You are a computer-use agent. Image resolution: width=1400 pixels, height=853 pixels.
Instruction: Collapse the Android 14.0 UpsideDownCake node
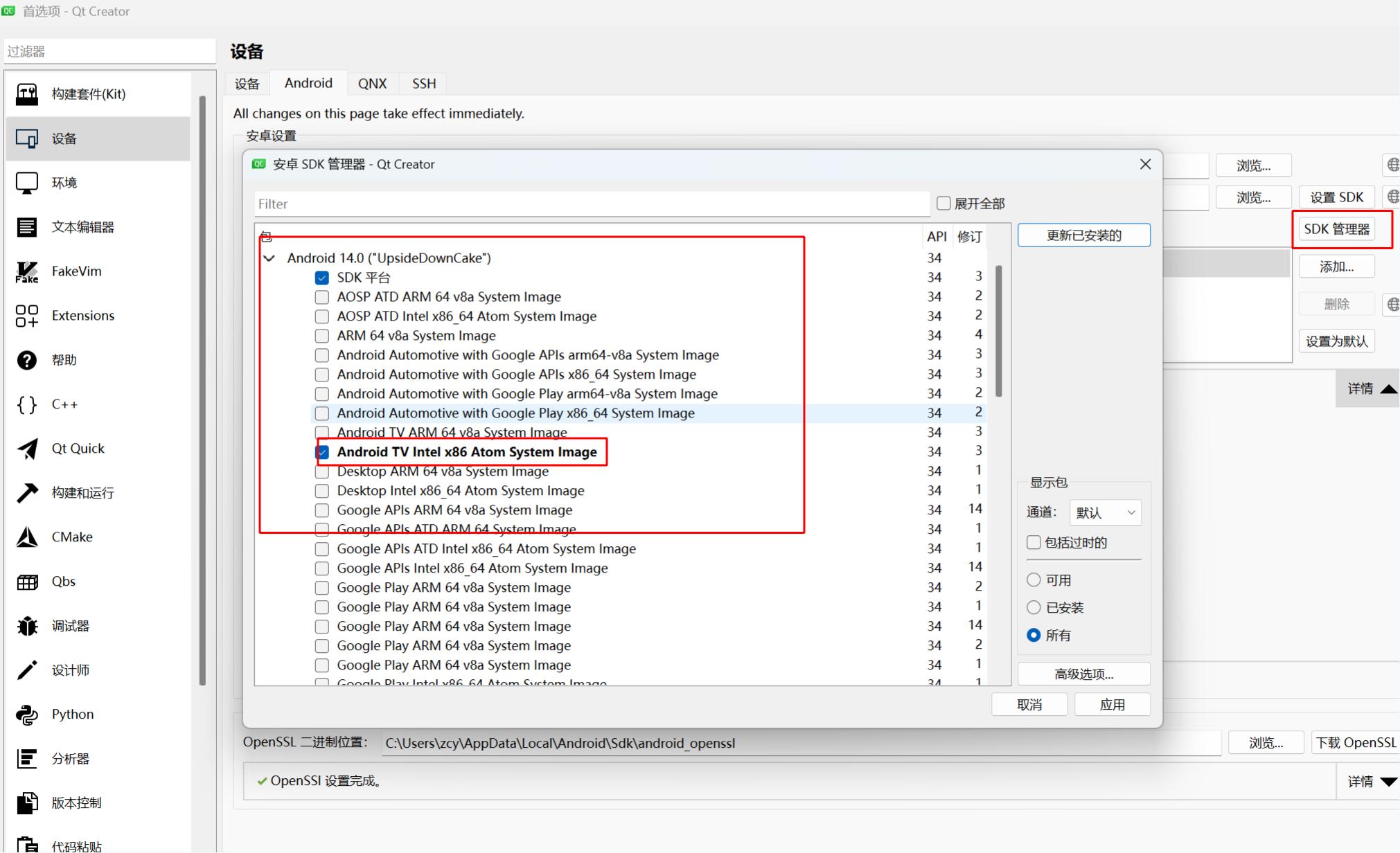(x=269, y=258)
